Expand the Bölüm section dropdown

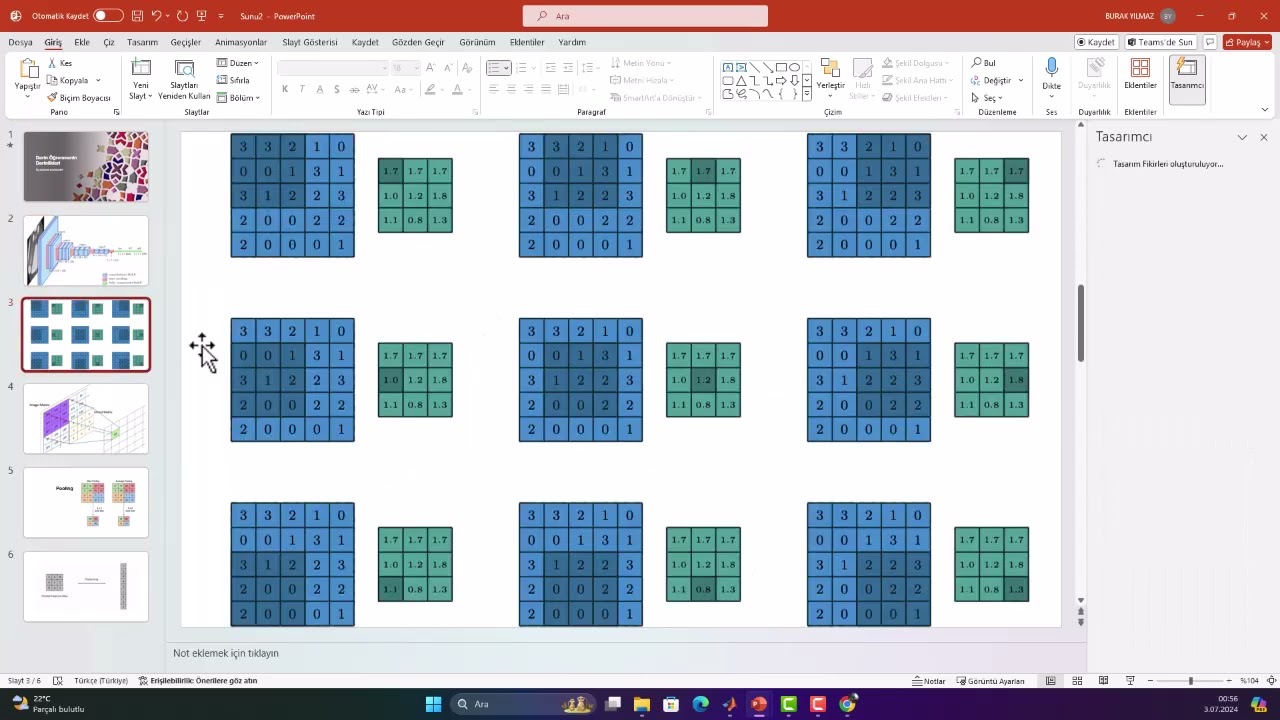[238, 98]
